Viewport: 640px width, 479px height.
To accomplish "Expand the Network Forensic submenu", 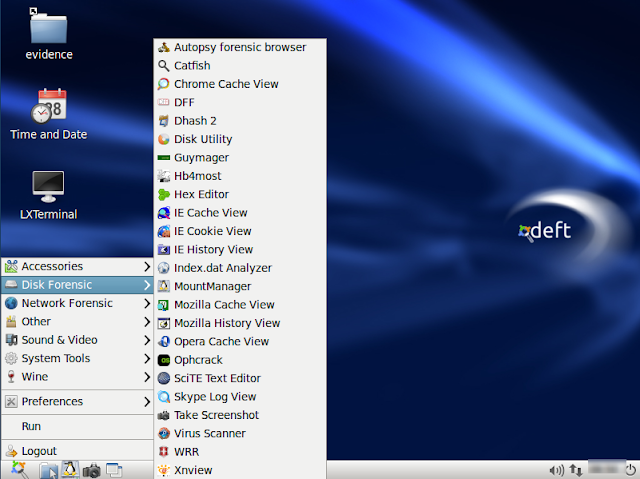I will pos(77,303).
